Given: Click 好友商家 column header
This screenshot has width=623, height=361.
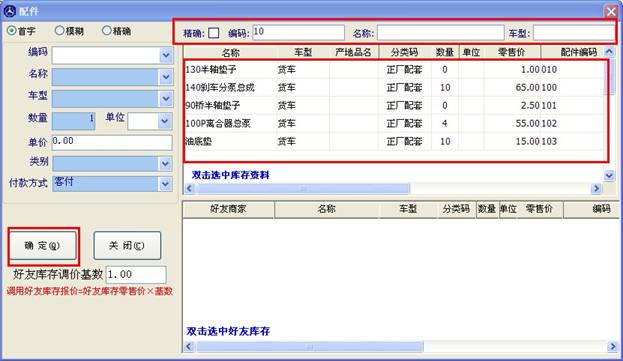Looking at the screenshot, I should 228,209.
